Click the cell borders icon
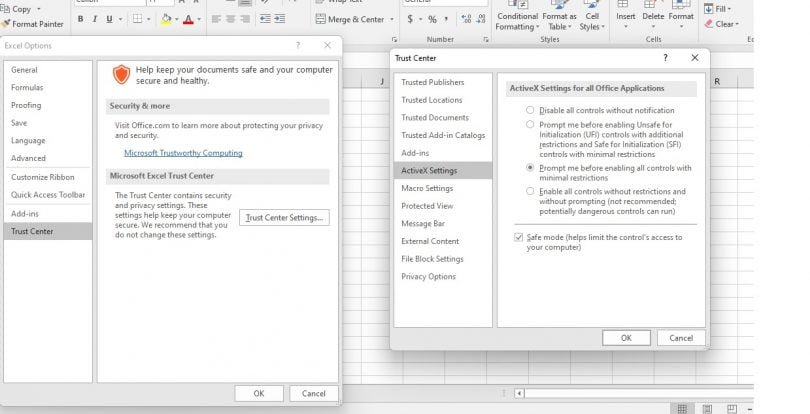Image resolution: width=810 pixels, height=414 pixels. pos(137,19)
